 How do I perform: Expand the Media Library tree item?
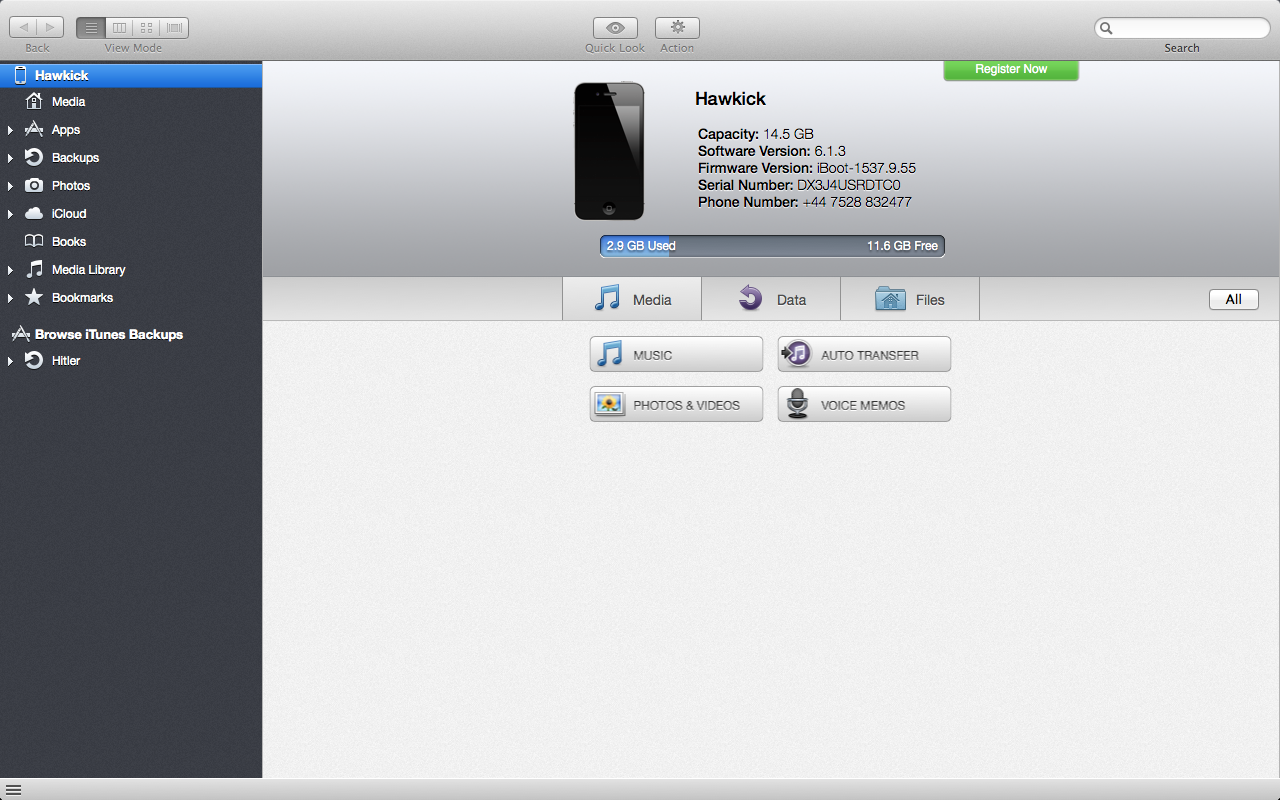pos(10,270)
